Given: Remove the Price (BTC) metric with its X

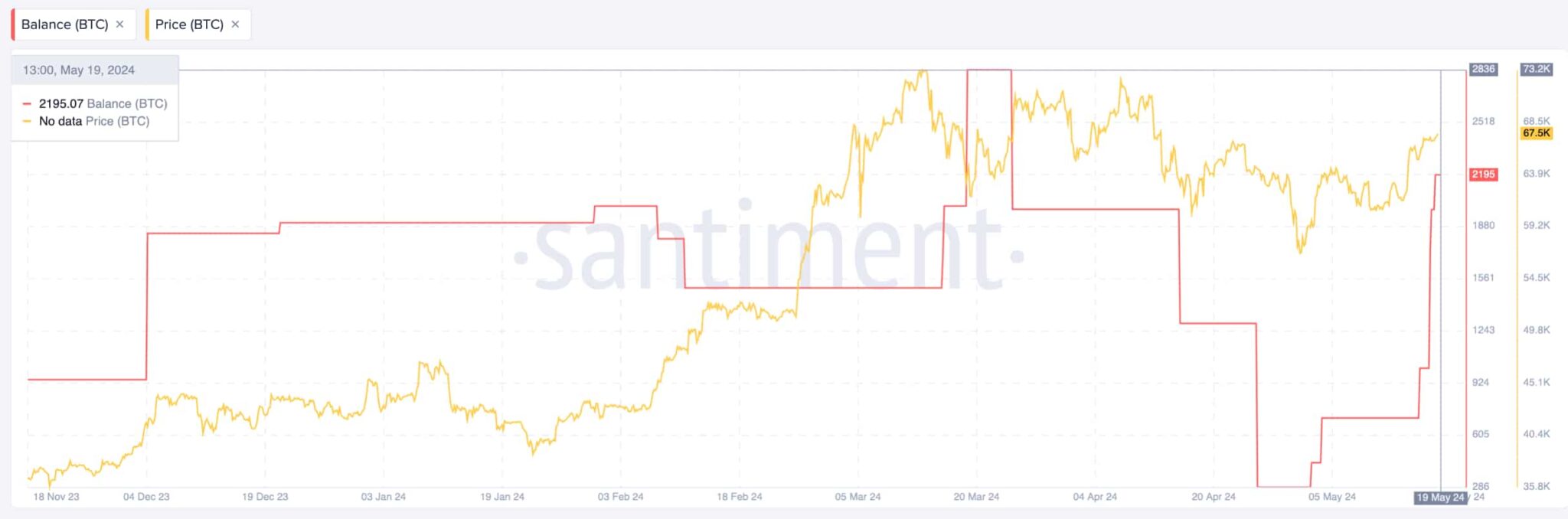Looking at the screenshot, I should pos(235,24).
